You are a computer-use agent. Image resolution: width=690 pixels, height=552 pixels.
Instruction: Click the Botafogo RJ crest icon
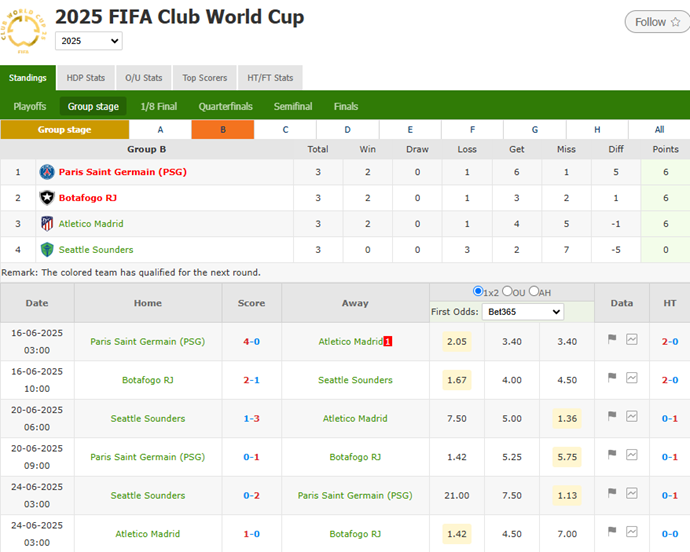pos(47,198)
